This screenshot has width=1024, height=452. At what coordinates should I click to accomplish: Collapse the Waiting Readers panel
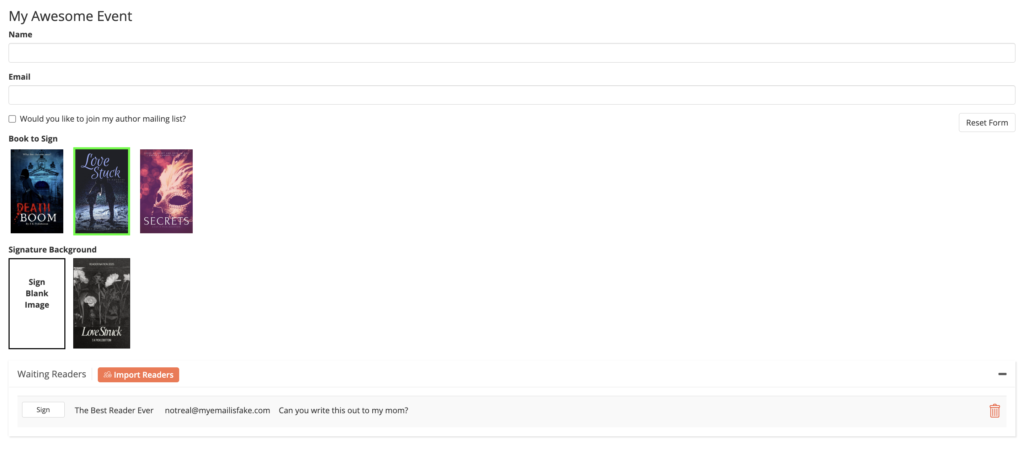pyautogui.click(x=1002, y=374)
